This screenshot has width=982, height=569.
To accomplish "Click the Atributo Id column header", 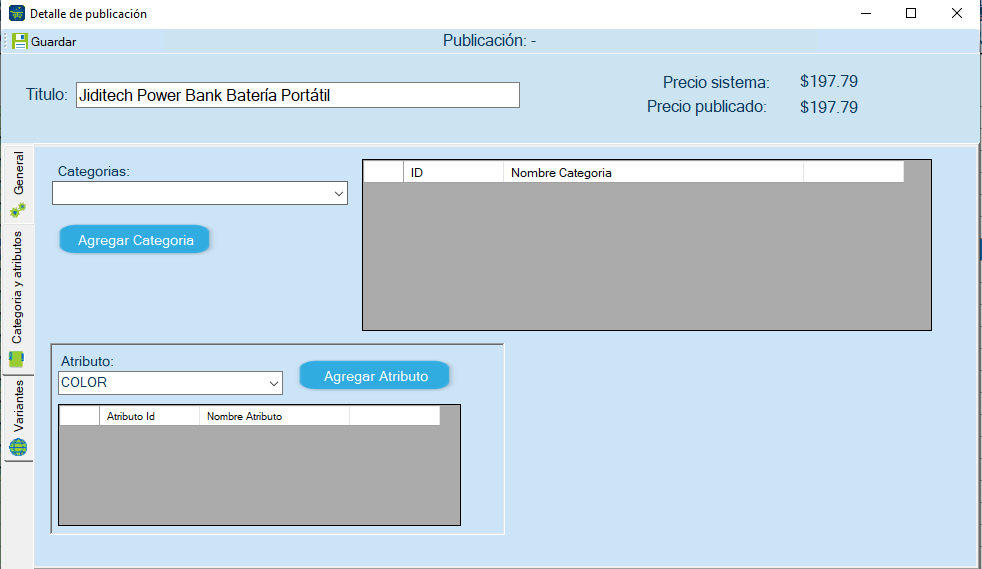I will (149, 416).
